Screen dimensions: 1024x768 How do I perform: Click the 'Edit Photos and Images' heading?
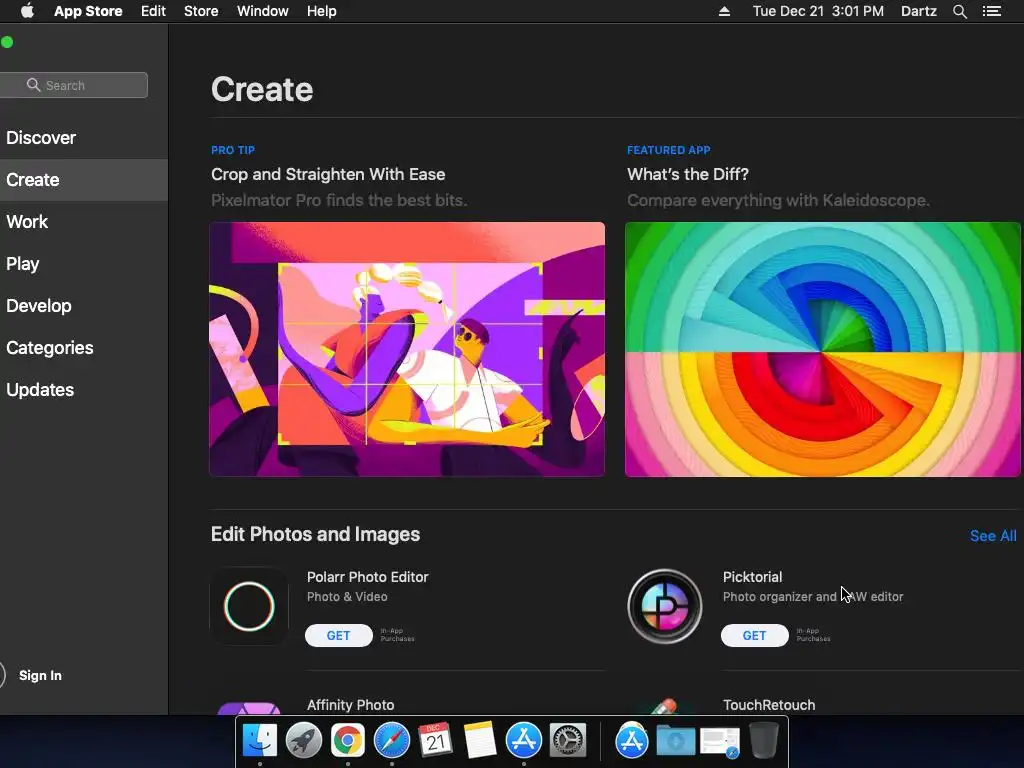tap(315, 534)
